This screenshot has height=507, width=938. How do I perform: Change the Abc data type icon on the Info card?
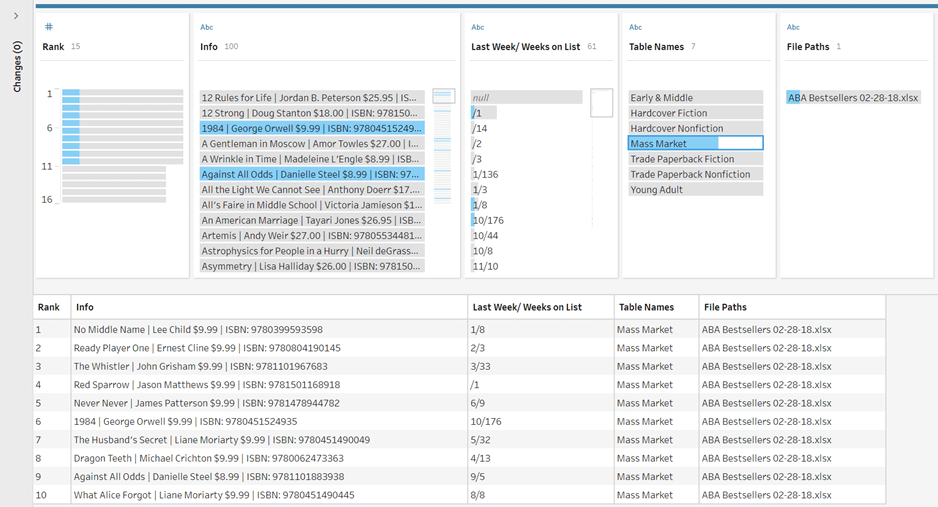[x=206, y=27]
